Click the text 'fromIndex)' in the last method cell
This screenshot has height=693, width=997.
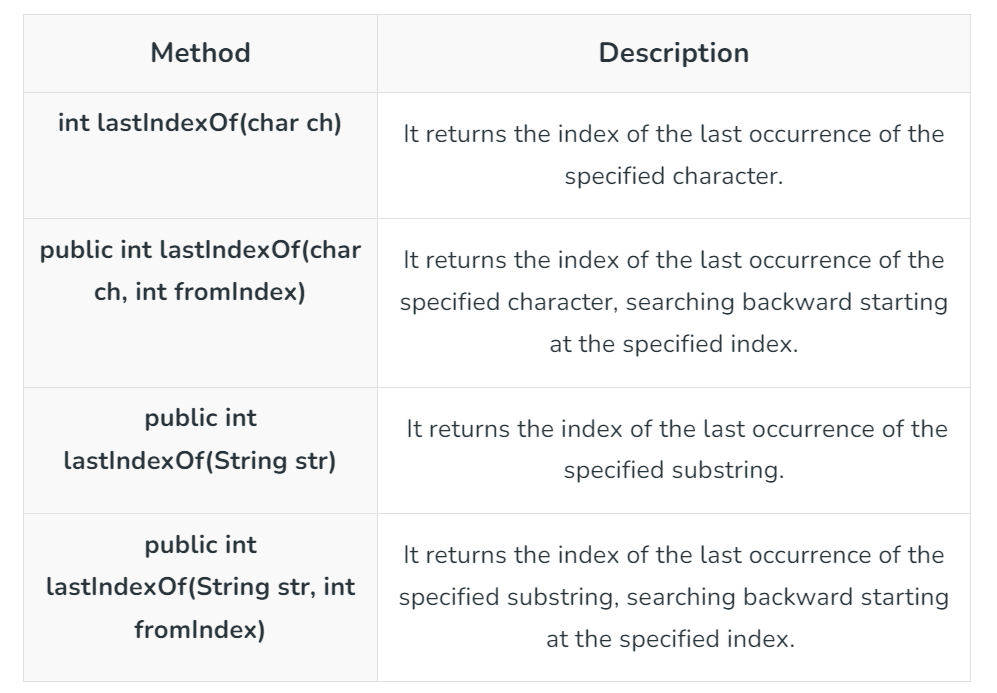point(200,630)
